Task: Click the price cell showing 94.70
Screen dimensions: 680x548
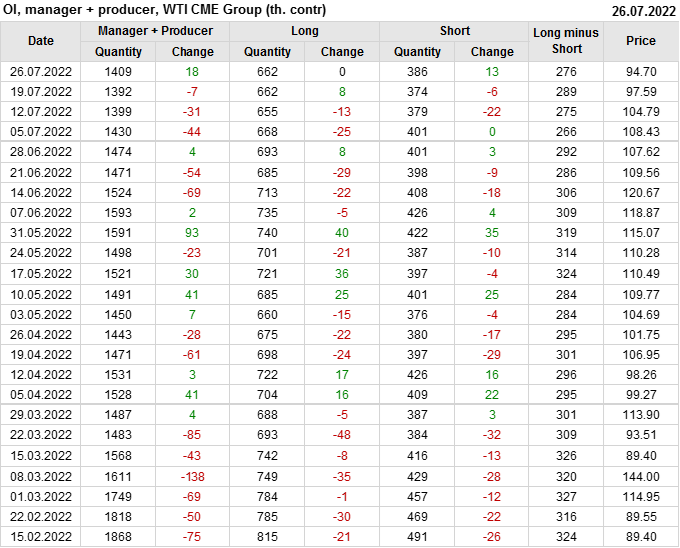Action: (x=641, y=72)
